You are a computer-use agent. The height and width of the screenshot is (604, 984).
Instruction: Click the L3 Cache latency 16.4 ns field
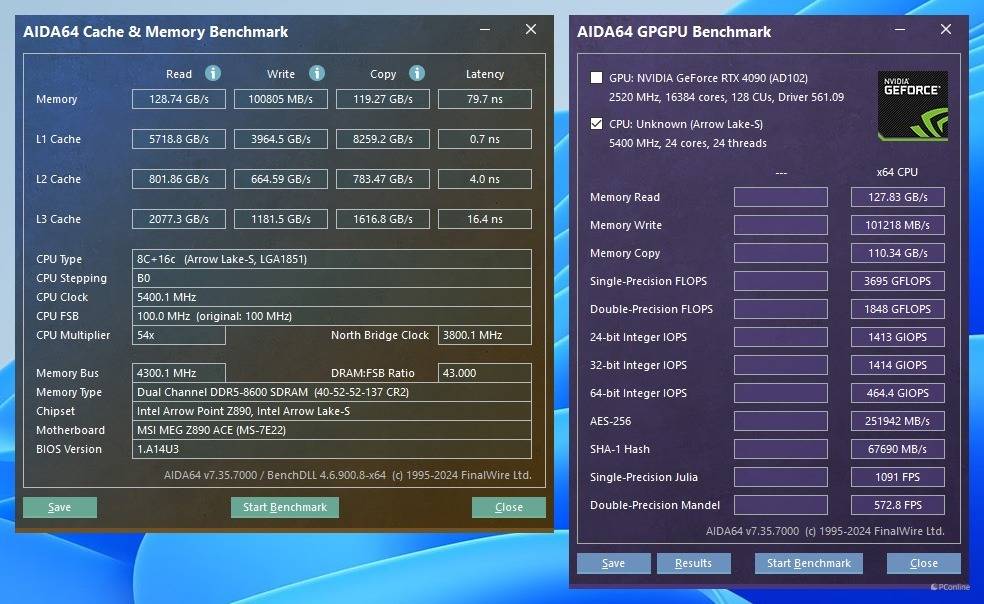[484, 219]
